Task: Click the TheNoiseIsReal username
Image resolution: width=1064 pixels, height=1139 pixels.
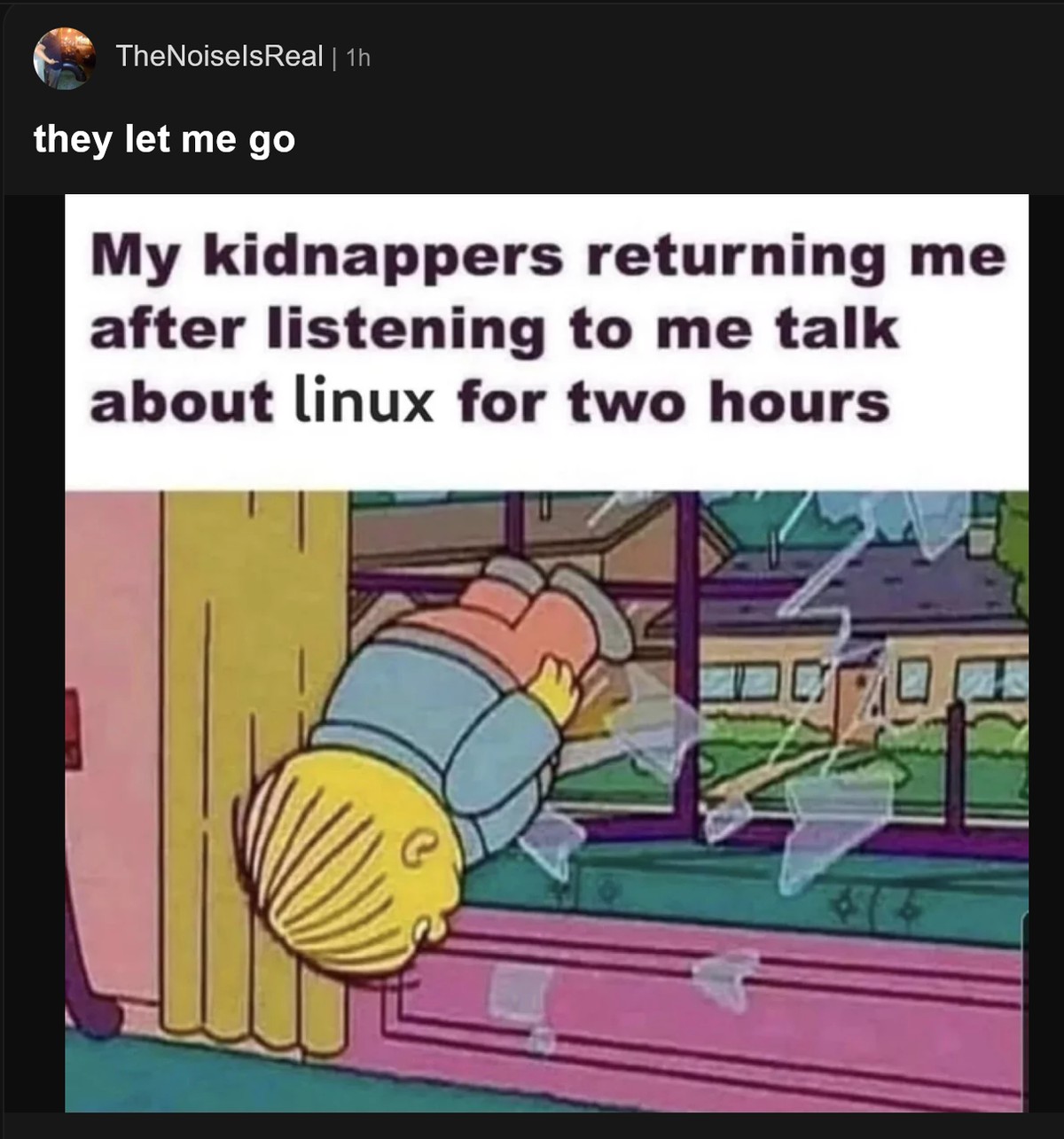Action: (x=220, y=57)
